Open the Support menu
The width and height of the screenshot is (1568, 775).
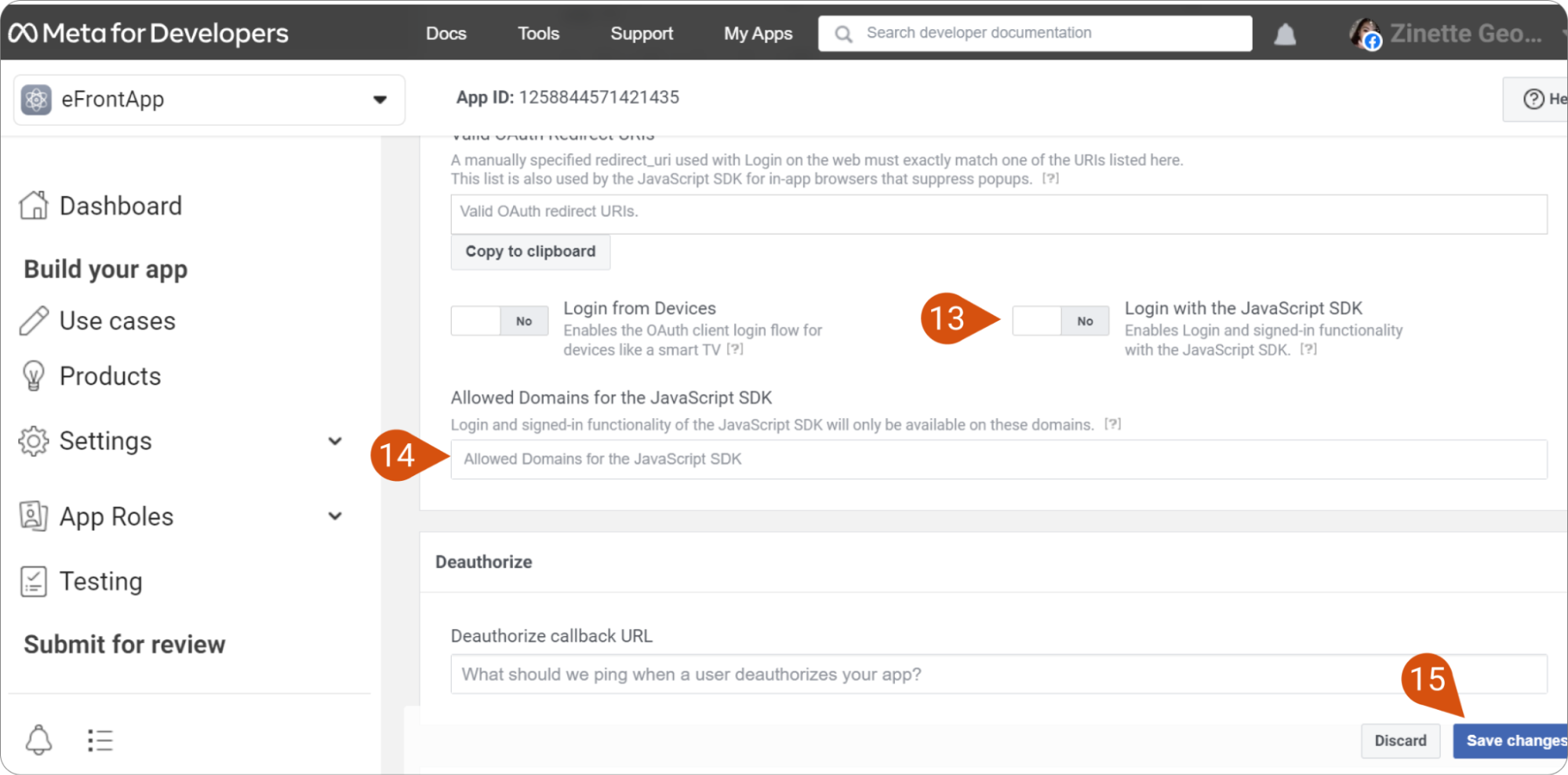(642, 34)
